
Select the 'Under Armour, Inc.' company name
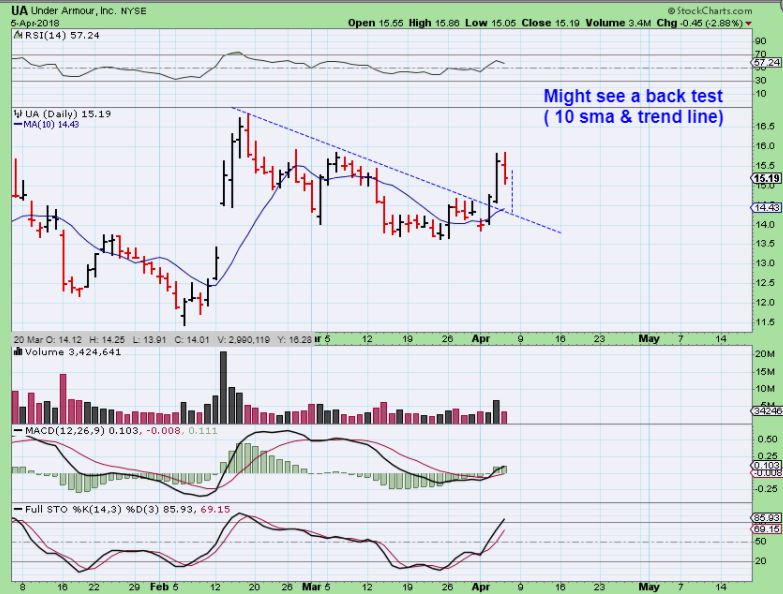point(73,10)
